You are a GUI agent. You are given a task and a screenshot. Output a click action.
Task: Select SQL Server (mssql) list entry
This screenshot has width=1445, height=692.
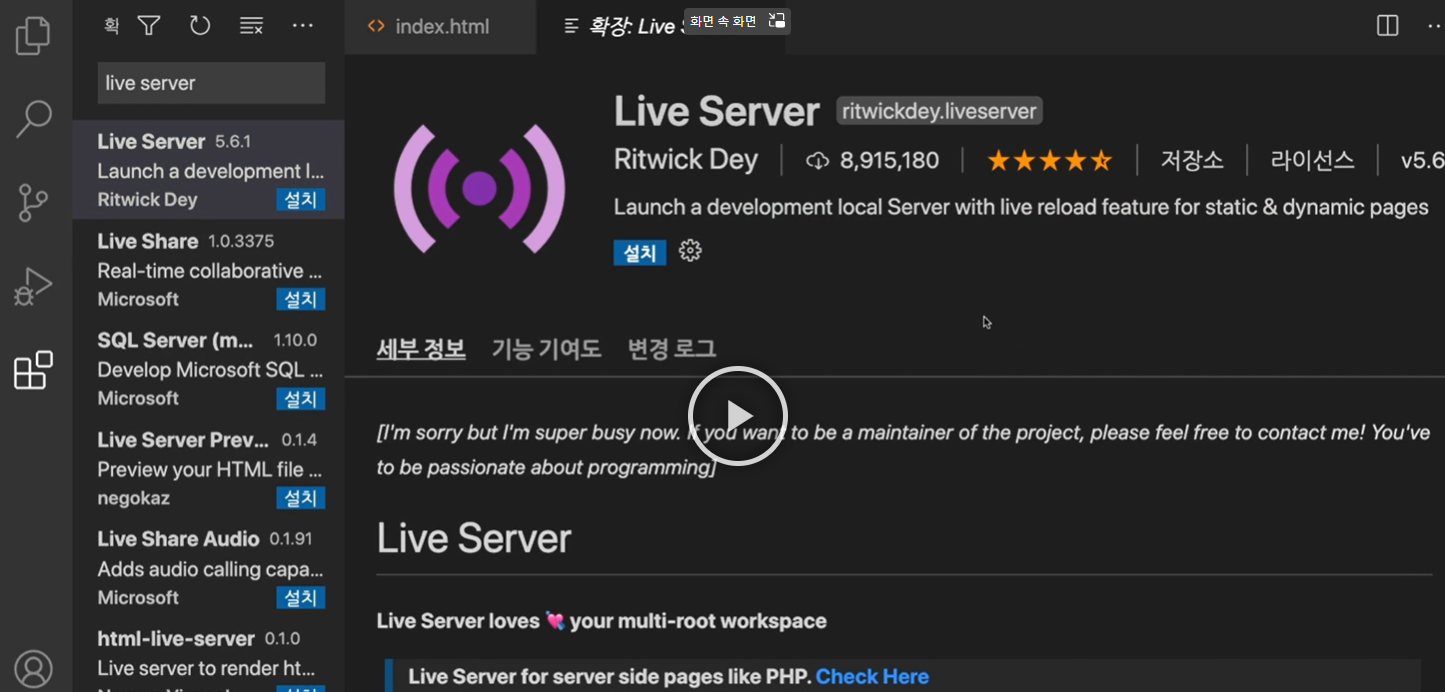click(208, 369)
